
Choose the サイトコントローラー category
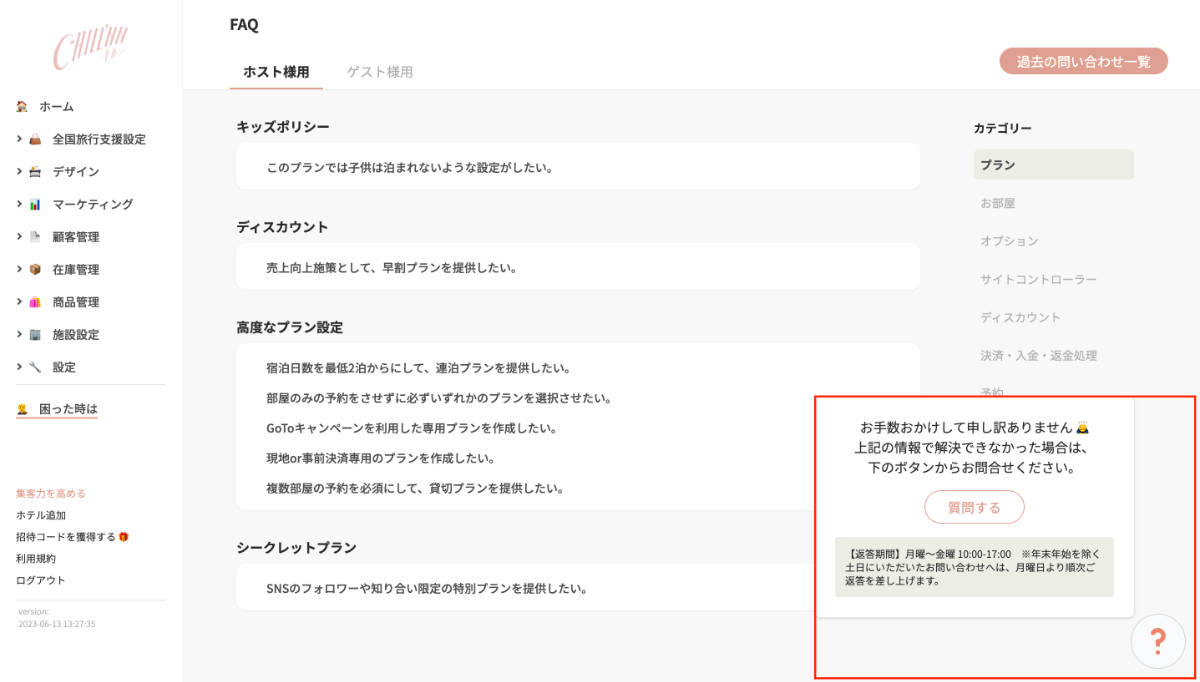(1038, 279)
